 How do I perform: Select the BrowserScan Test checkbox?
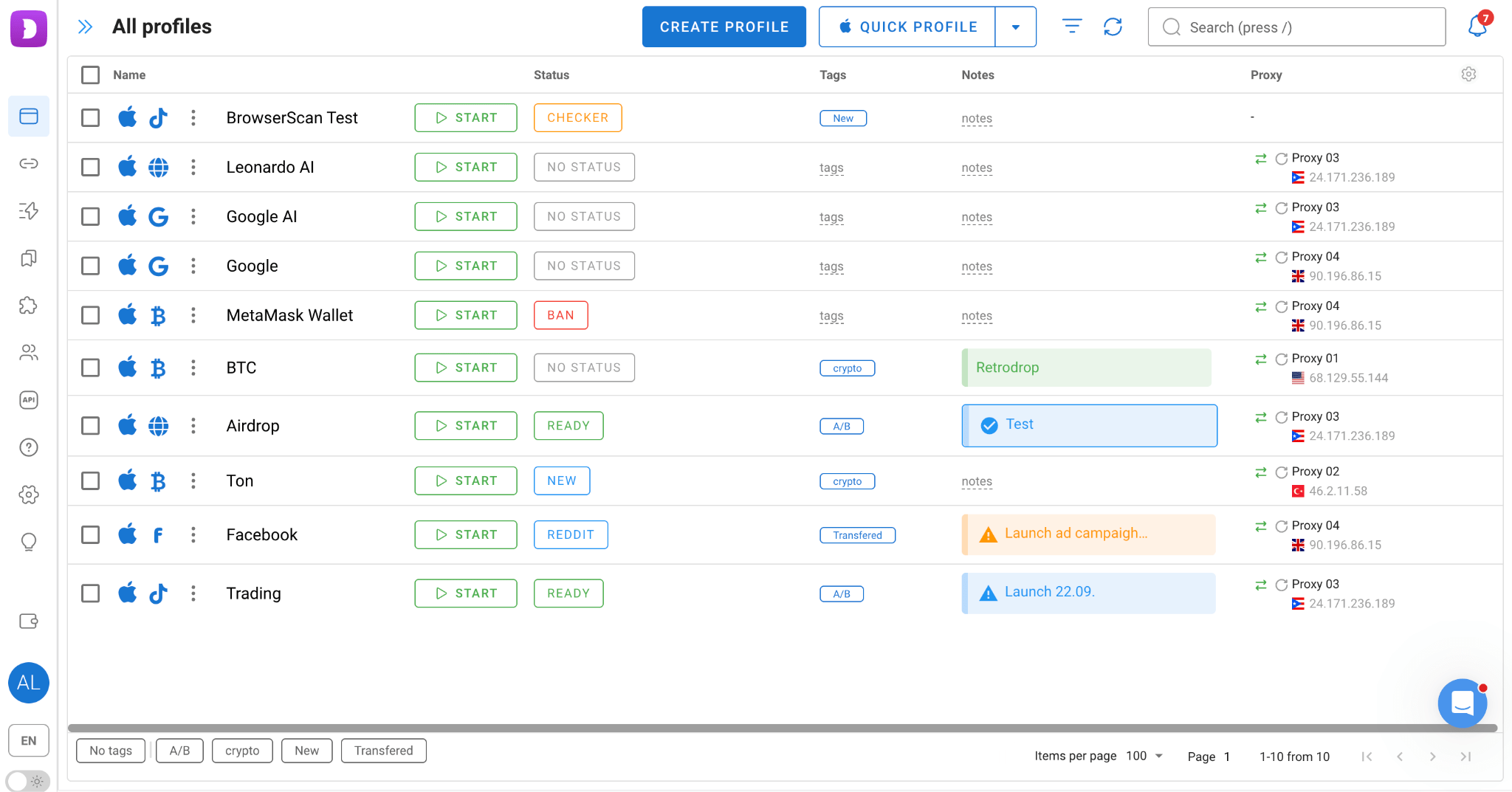[90, 117]
